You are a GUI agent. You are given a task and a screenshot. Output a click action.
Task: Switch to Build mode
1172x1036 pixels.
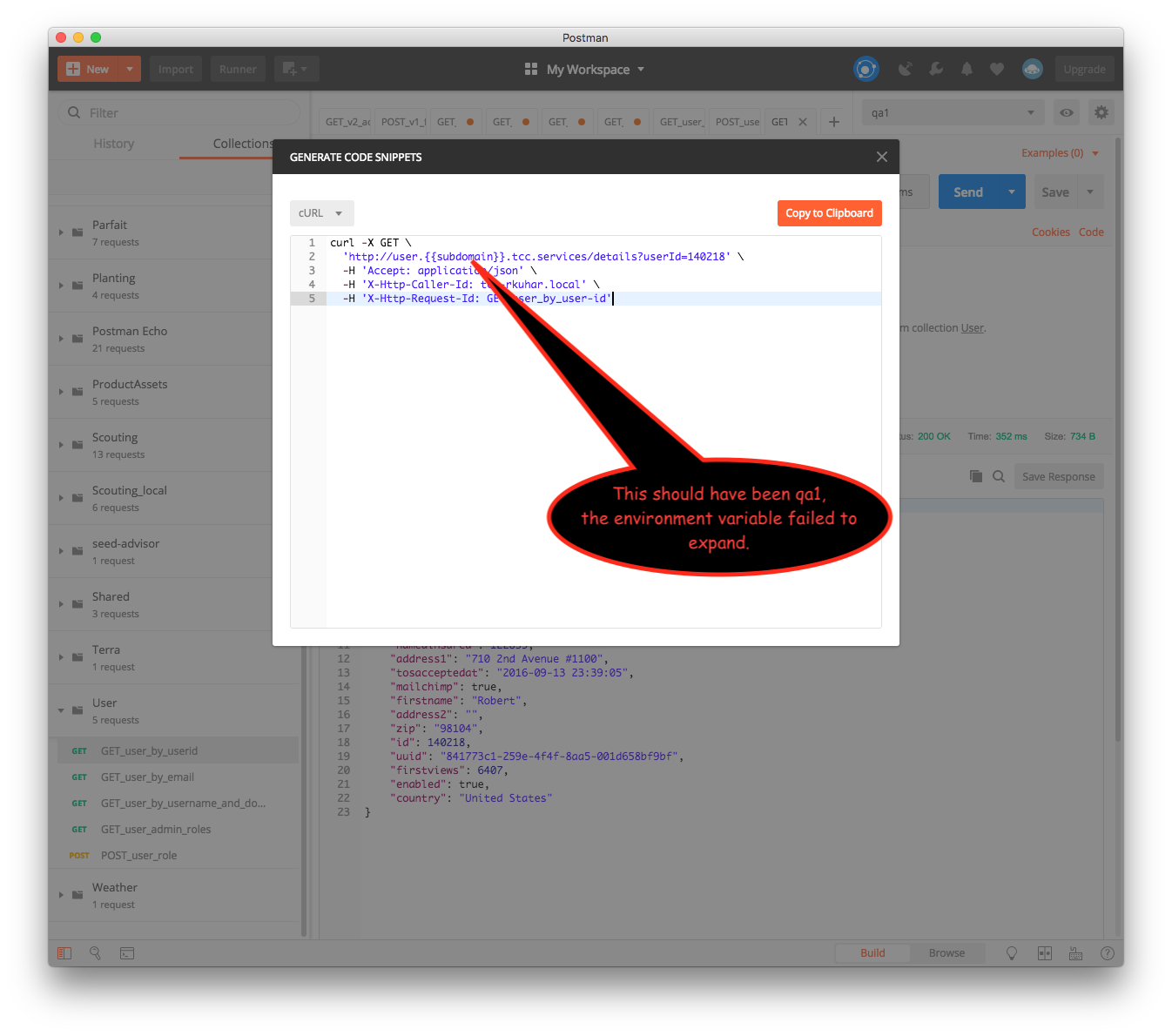point(872,953)
